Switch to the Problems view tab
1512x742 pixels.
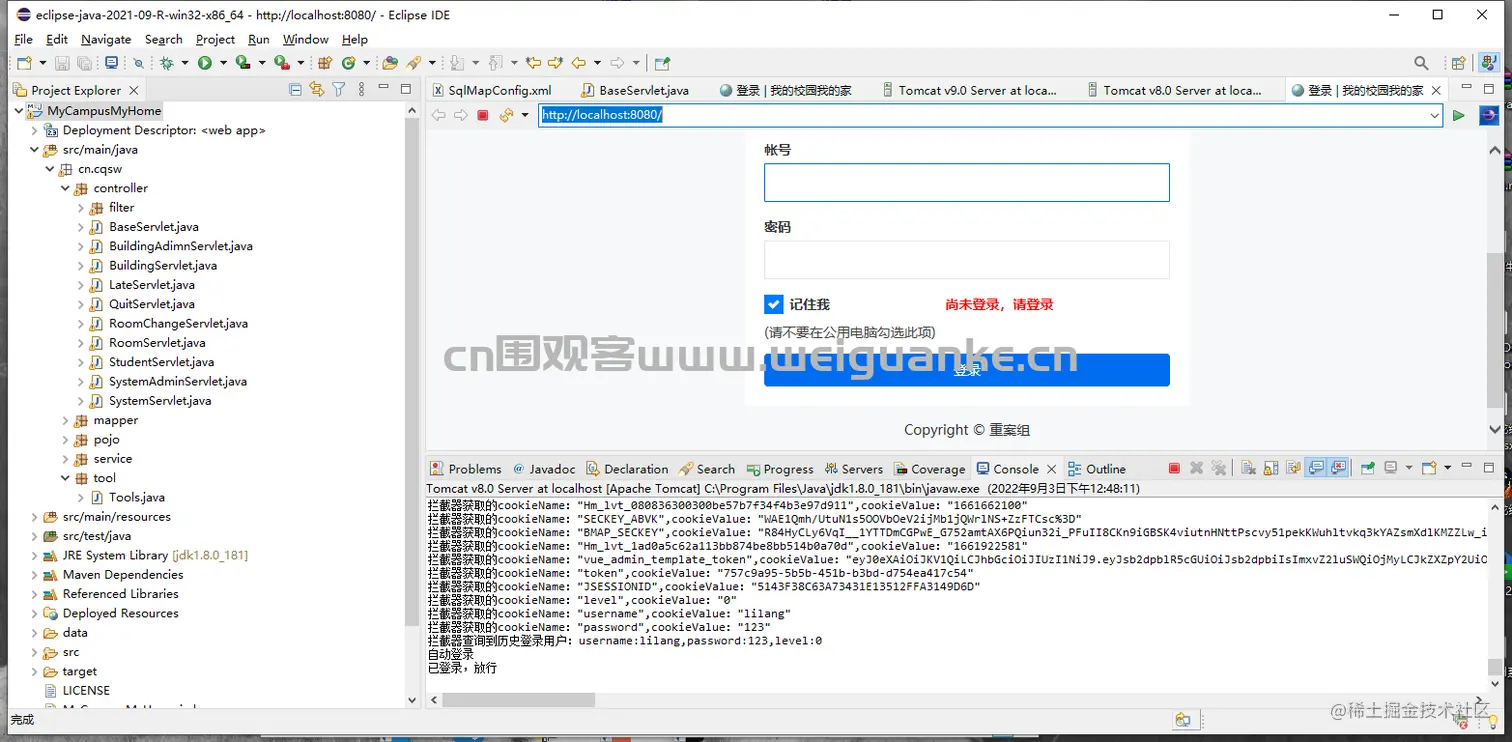click(x=465, y=469)
